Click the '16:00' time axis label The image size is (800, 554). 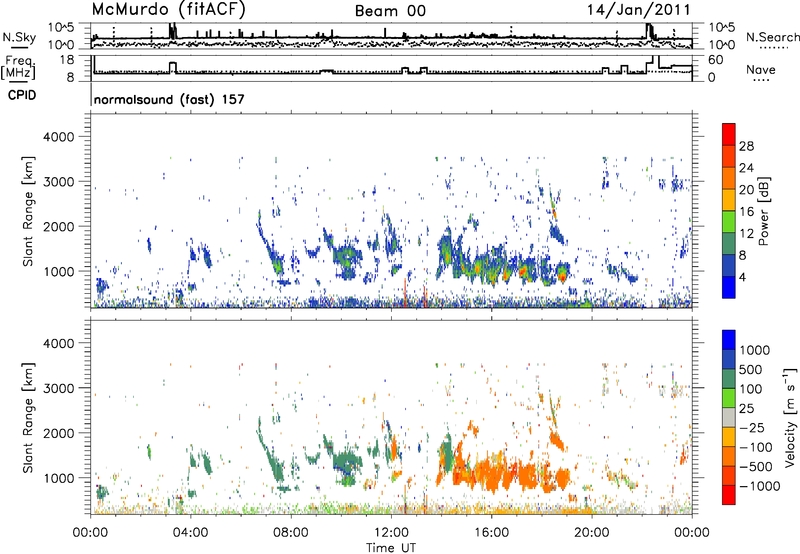[x=491, y=533]
